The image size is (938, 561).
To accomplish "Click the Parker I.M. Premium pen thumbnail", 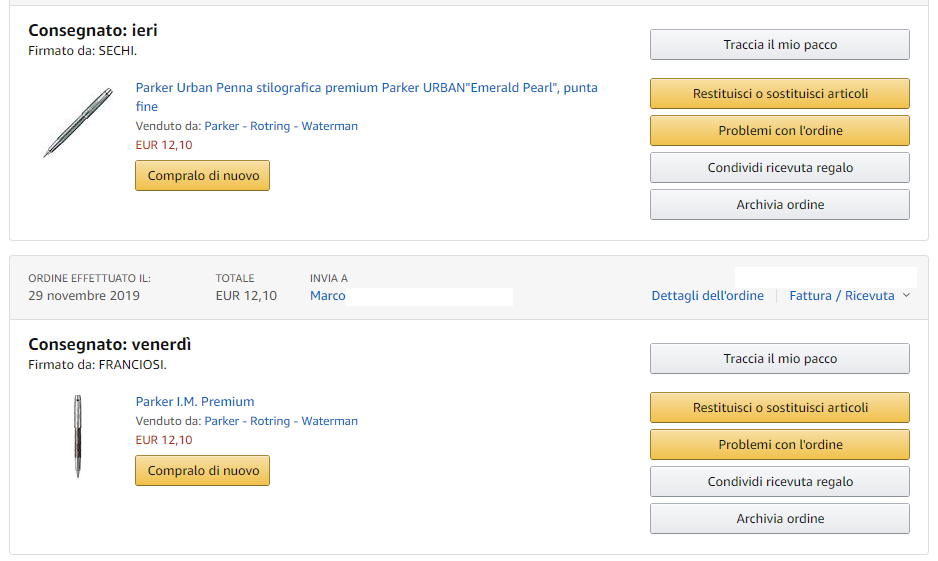I will (78, 436).
